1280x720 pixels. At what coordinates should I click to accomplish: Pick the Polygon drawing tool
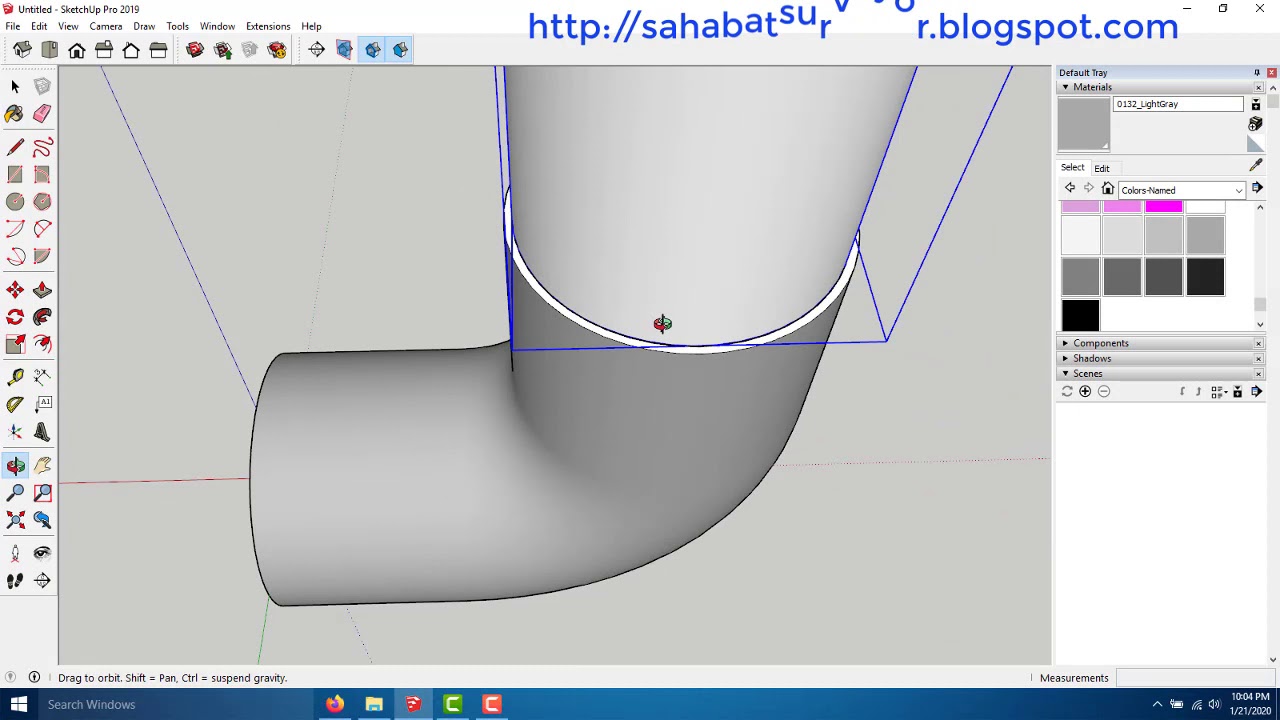(42, 202)
